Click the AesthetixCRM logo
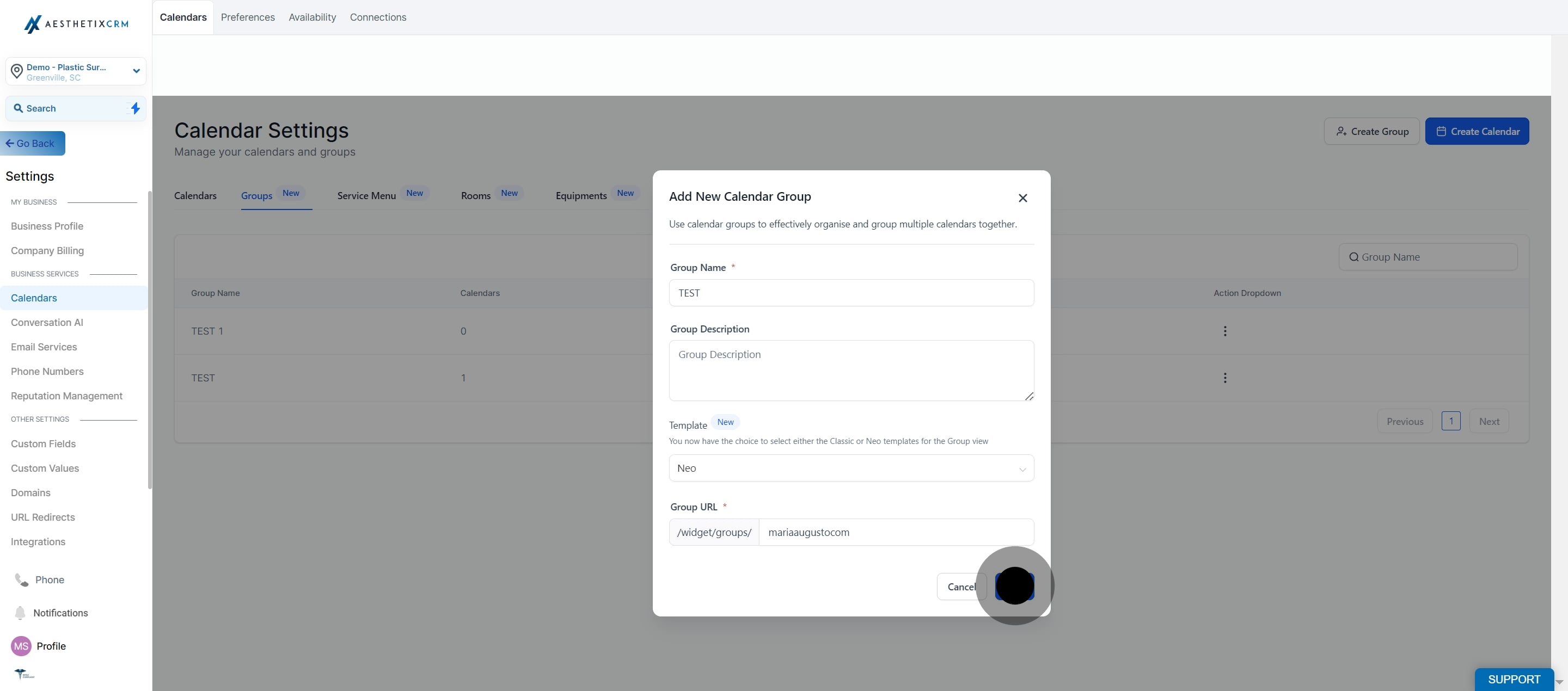 click(x=76, y=24)
